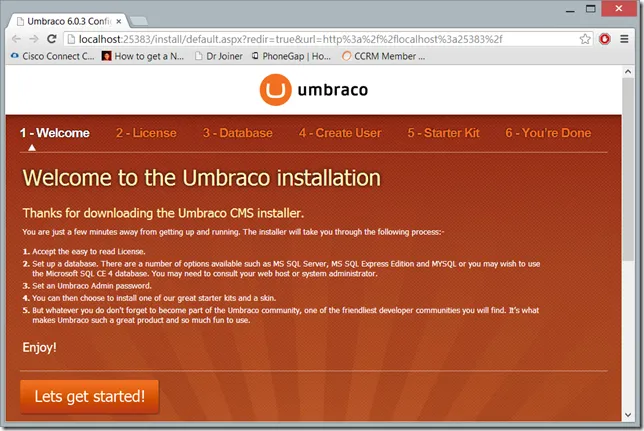The image size is (644, 431).
Task: Click the browser forward arrow
Action: [x=34, y=39]
